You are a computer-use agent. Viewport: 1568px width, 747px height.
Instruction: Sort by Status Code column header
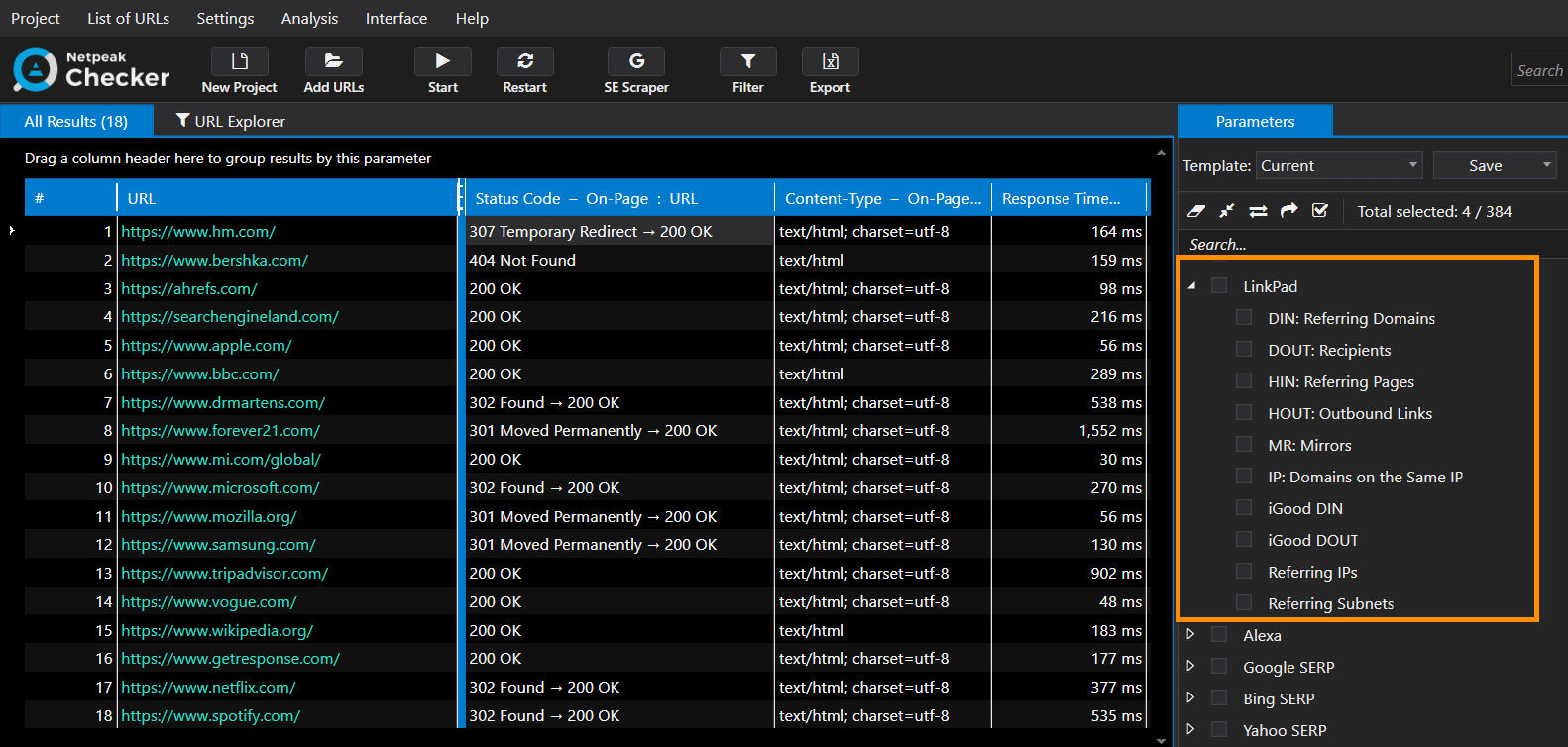(619, 198)
